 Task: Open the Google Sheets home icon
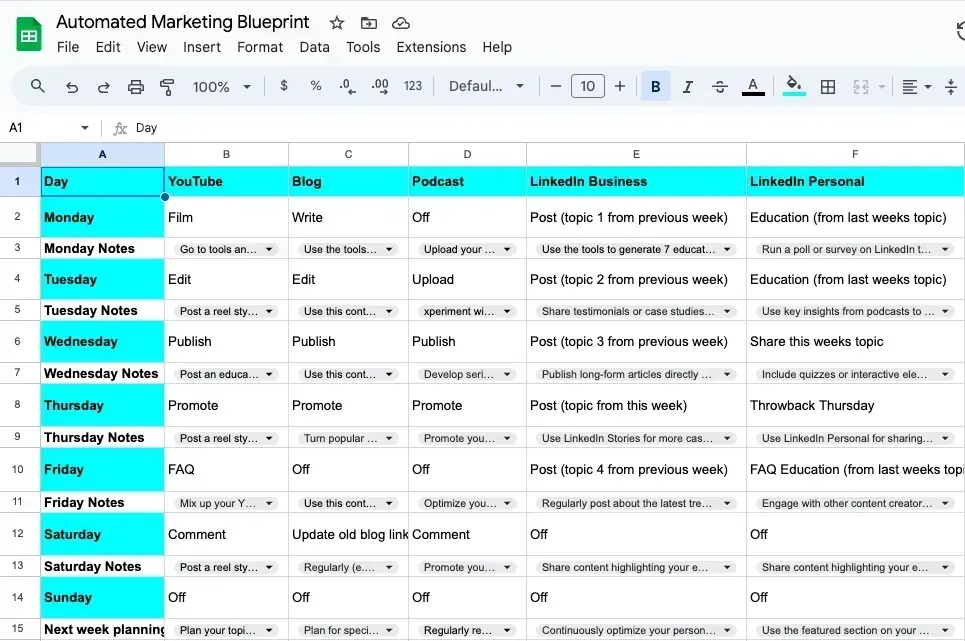point(28,35)
